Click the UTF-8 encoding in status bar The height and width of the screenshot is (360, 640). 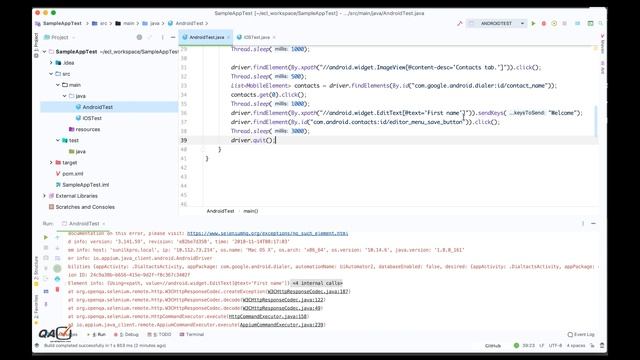pos(555,345)
